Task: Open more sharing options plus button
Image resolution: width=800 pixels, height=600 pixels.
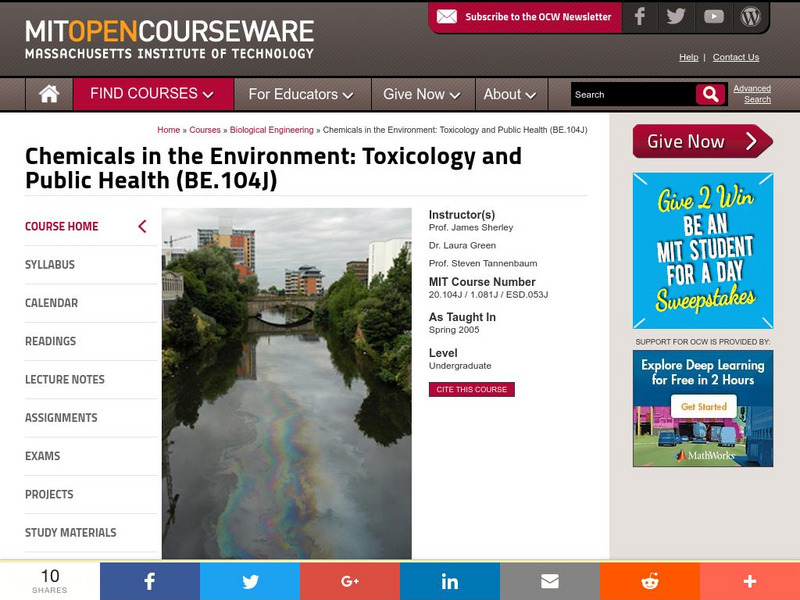Action: coord(750,581)
